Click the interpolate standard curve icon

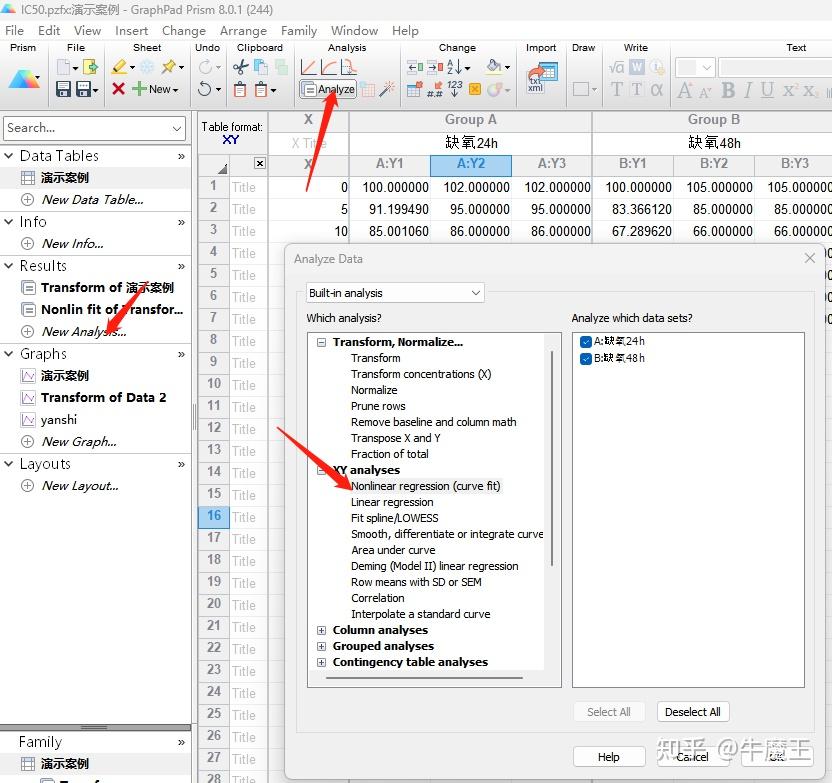(x=349, y=67)
